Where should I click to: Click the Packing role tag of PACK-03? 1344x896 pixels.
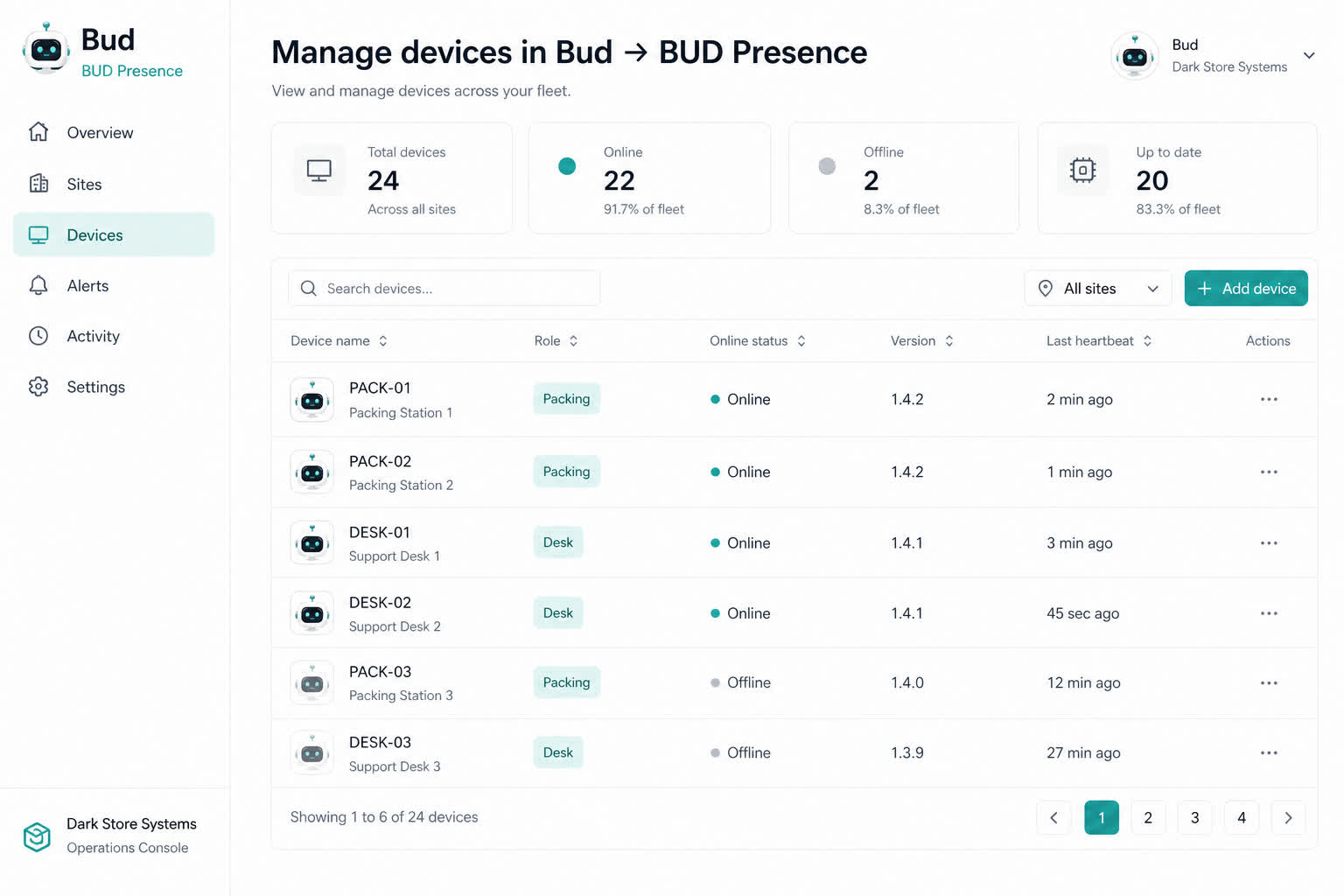coord(567,682)
